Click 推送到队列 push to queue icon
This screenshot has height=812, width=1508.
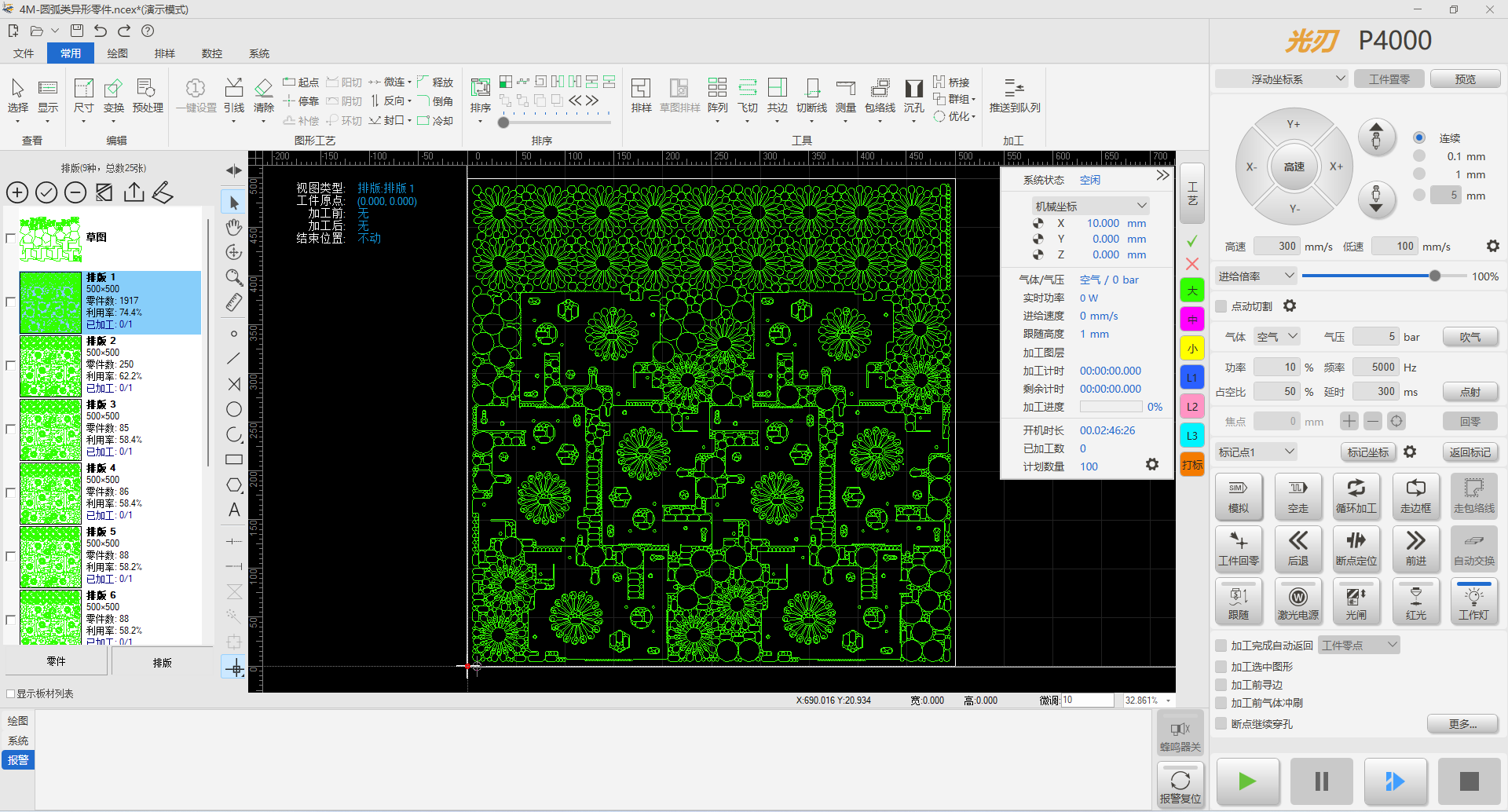pyautogui.click(x=1014, y=96)
